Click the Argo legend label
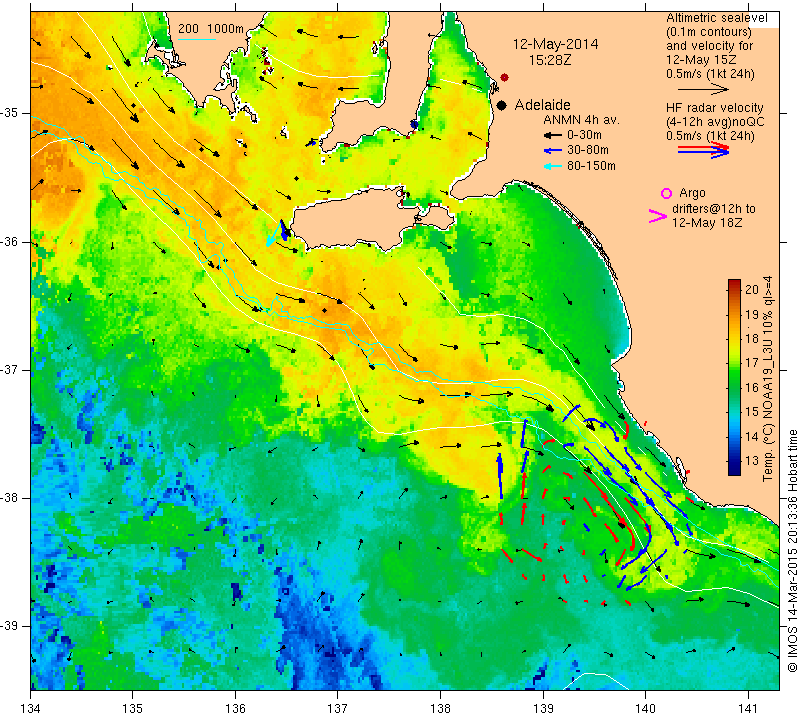 tap(692, 193)
